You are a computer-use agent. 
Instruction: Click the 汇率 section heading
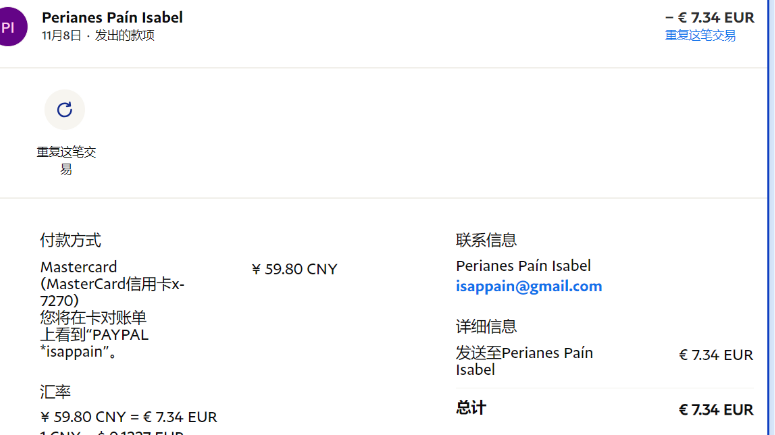pos(55,392)
